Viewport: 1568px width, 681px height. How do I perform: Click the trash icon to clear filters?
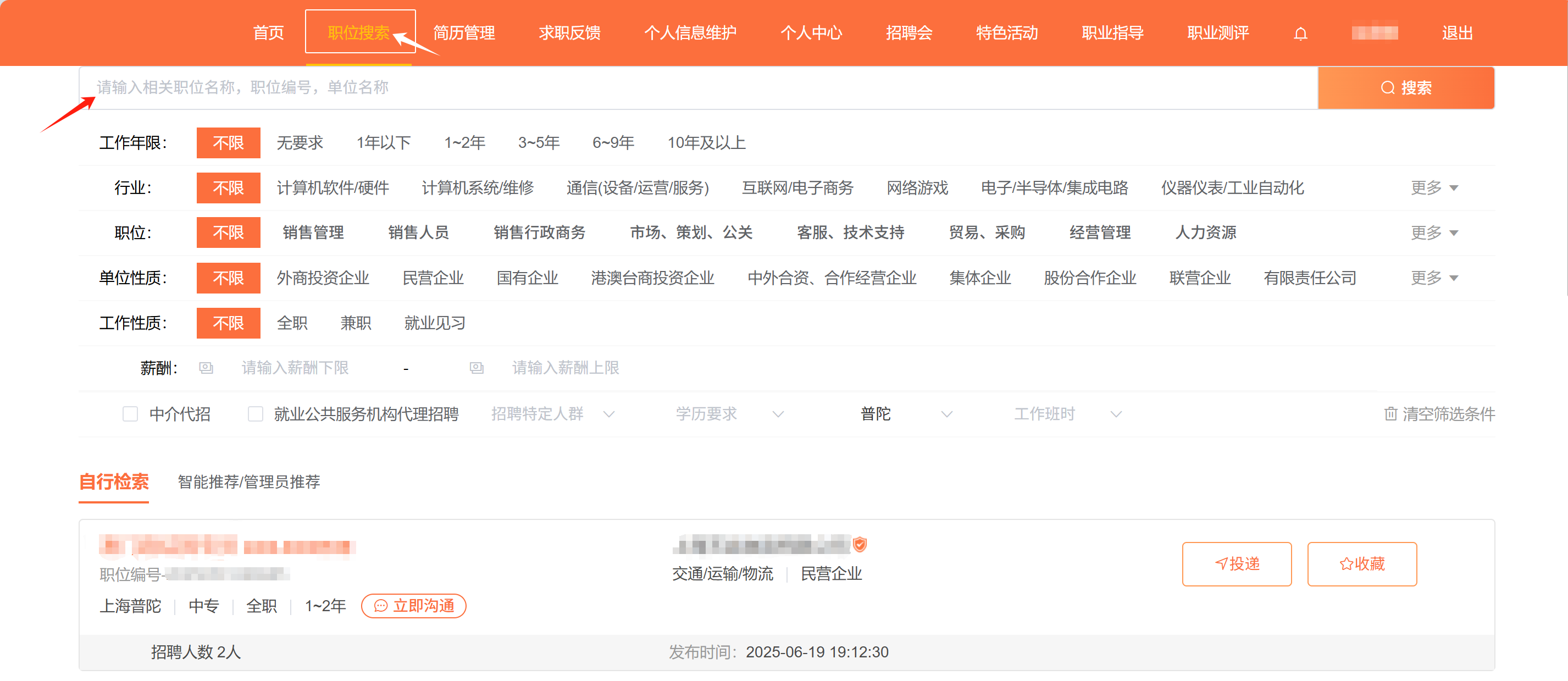[1390, 414]
